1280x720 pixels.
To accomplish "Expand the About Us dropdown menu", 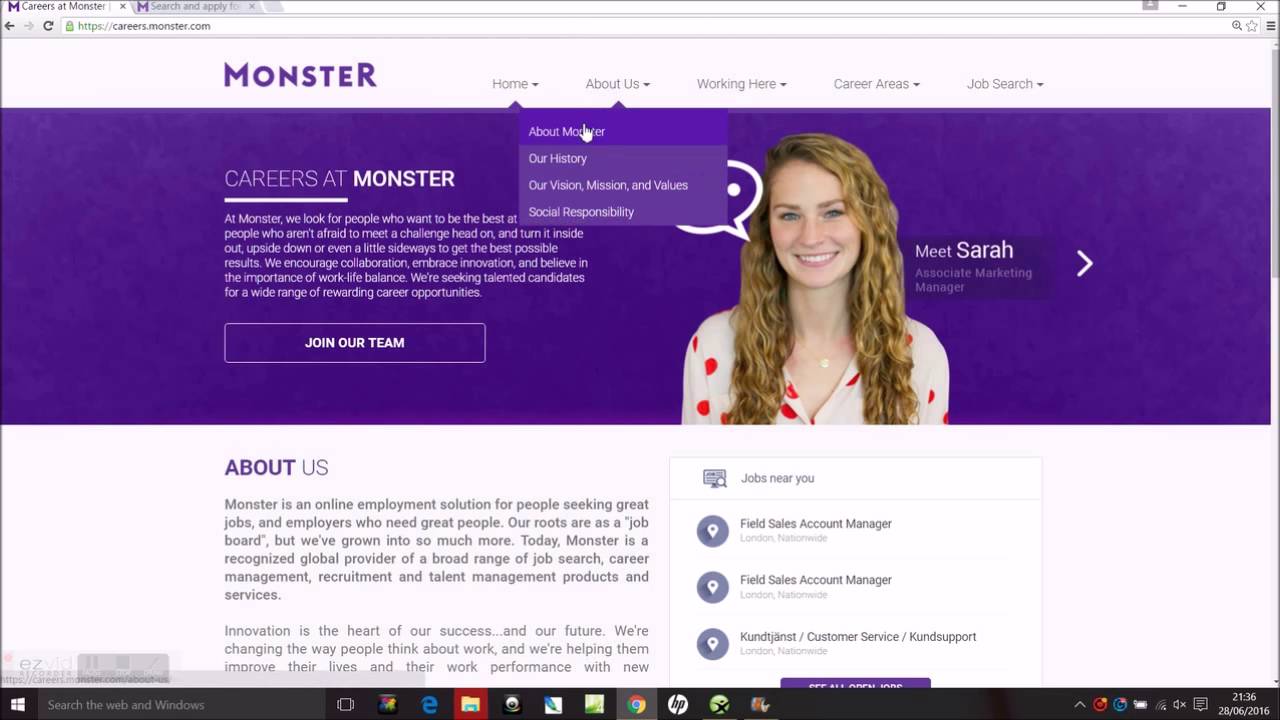I will [617, 84].
